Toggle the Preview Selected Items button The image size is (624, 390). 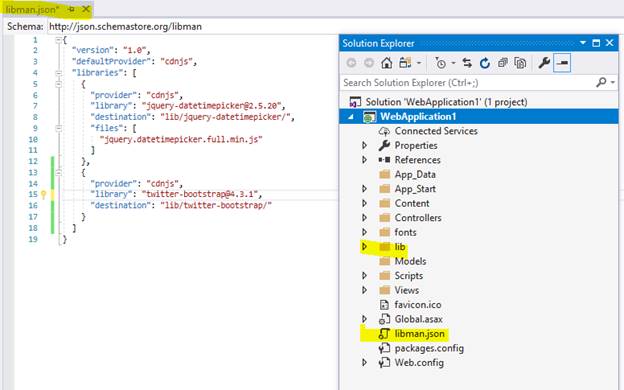click(562, 63)
